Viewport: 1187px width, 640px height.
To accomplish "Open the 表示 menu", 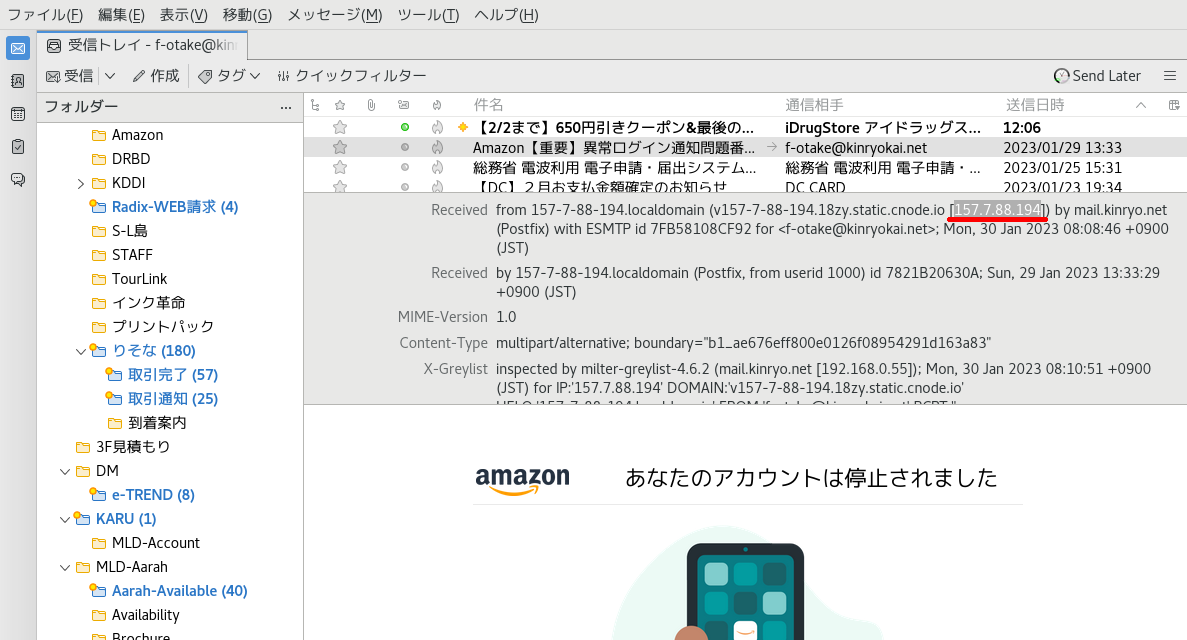I will click(x=183, y=14).
